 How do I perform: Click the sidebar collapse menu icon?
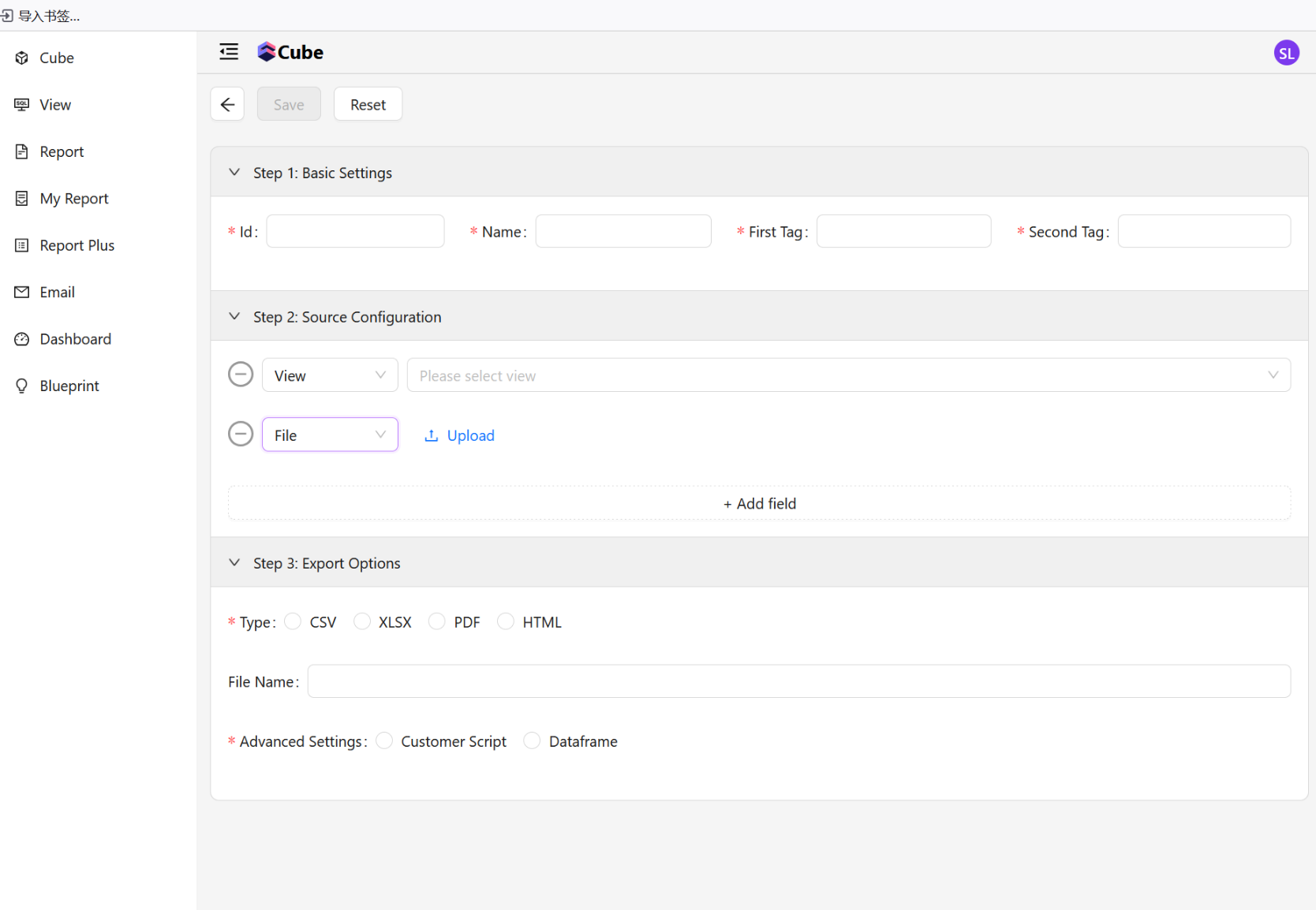(229, 52)
